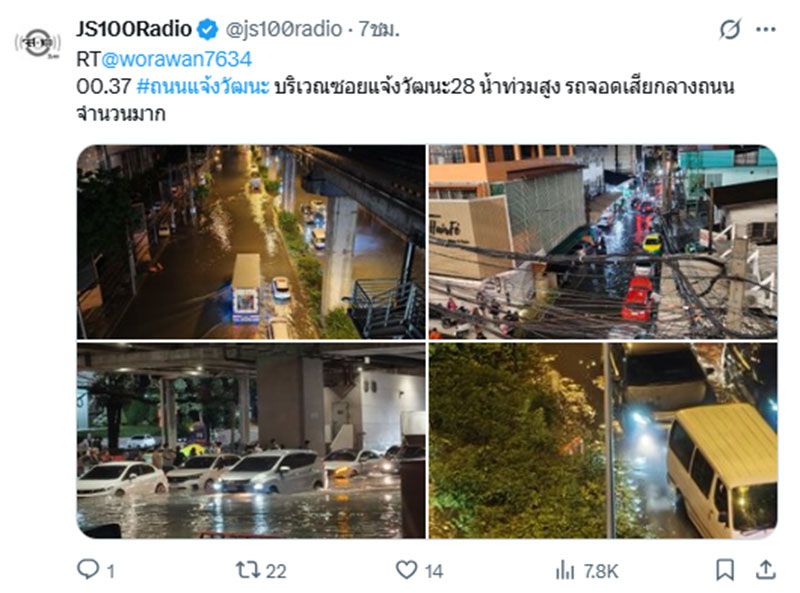Screen dimensions: 800x593
Task: Open photo of red taxi under cables
Action: (x=603, y=242)
